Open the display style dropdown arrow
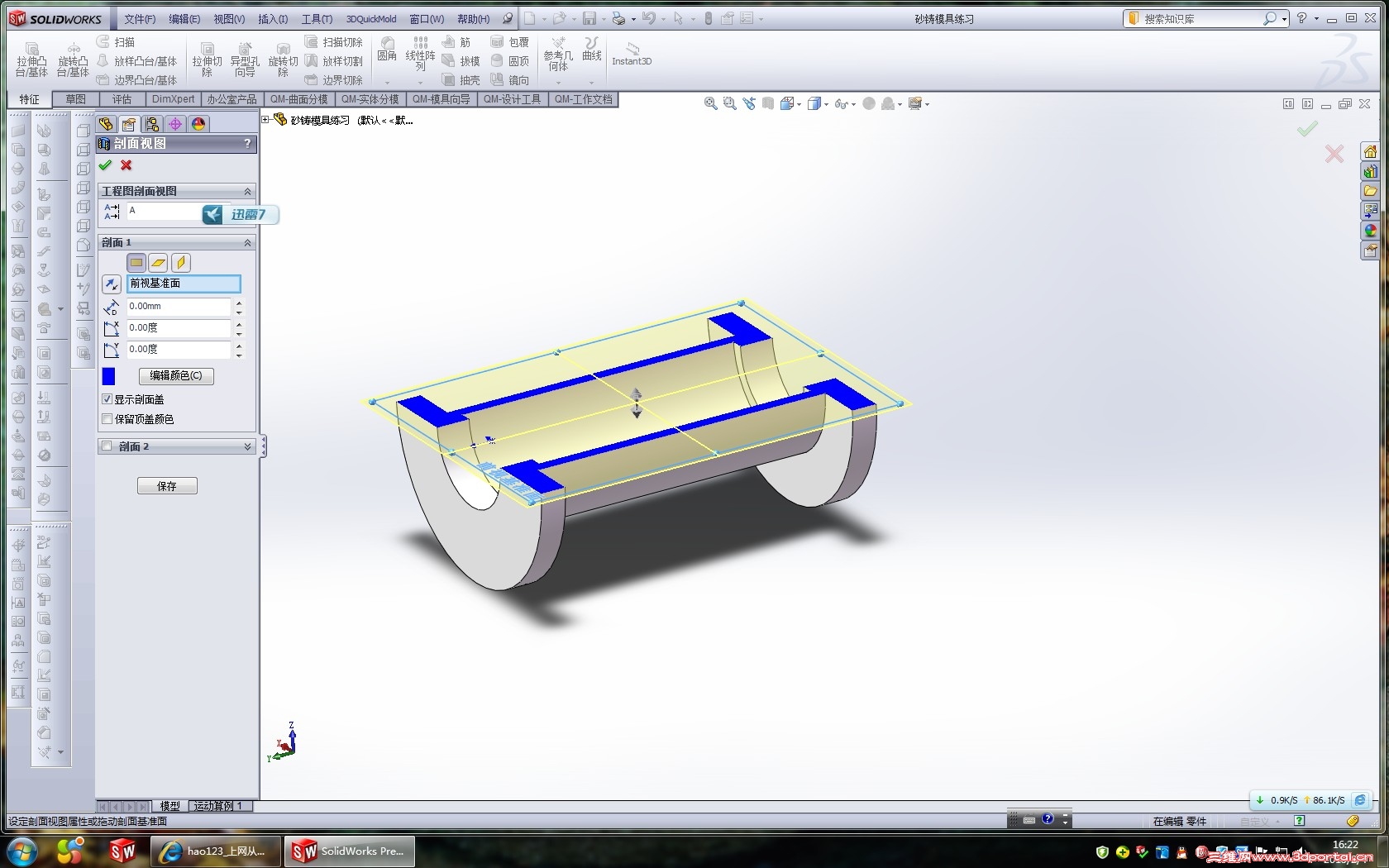1389x868 pixels. [826, 104]
